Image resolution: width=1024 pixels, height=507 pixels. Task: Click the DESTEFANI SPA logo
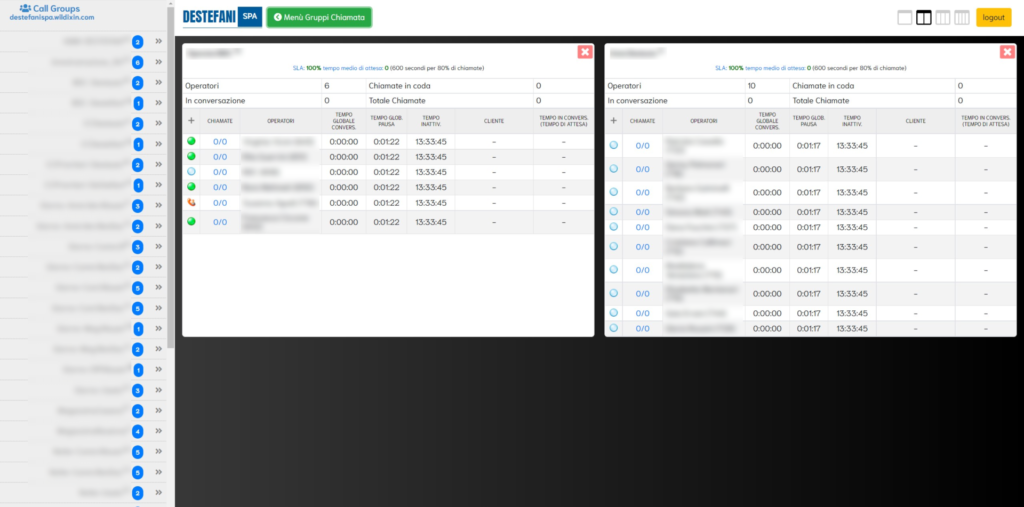(x=221, y=18)
